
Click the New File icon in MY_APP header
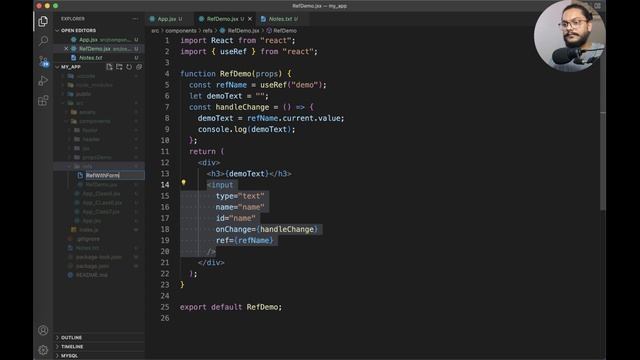click(x=109, y=67)
